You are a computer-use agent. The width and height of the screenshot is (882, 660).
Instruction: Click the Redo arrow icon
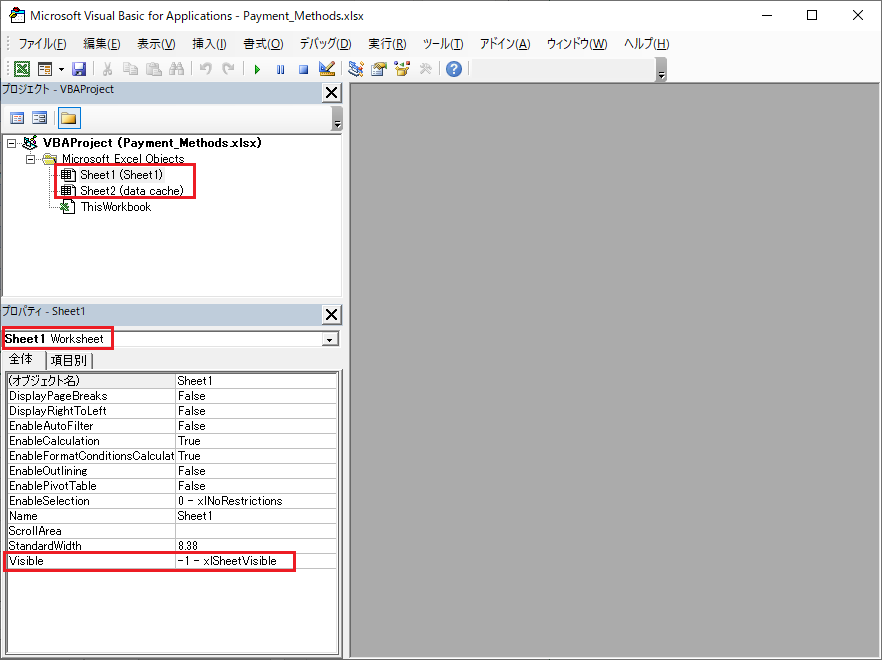(228, 69)
